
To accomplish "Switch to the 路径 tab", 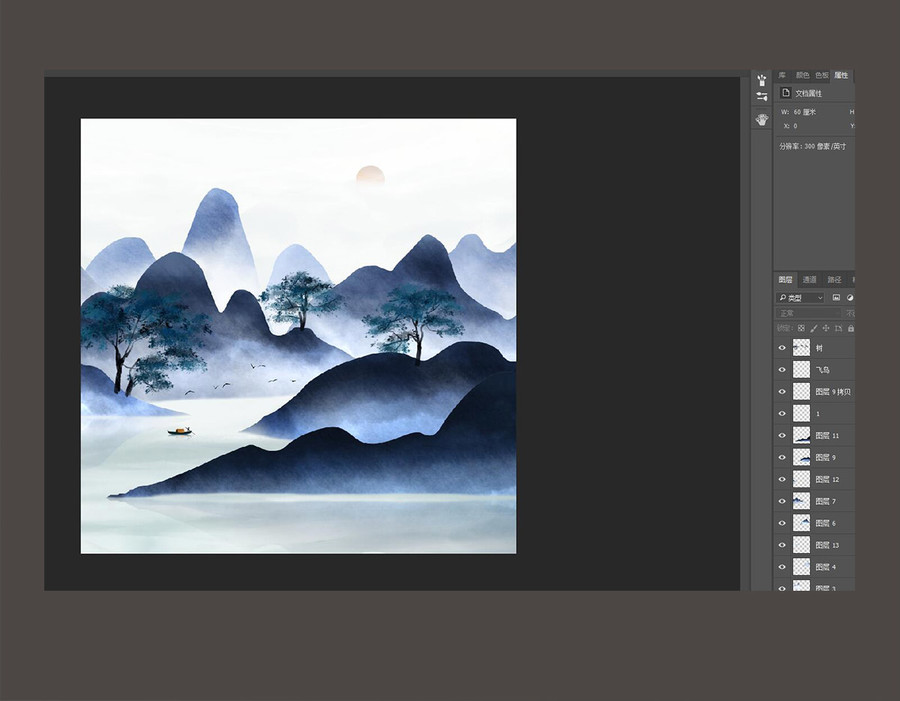I will [834, 280].
